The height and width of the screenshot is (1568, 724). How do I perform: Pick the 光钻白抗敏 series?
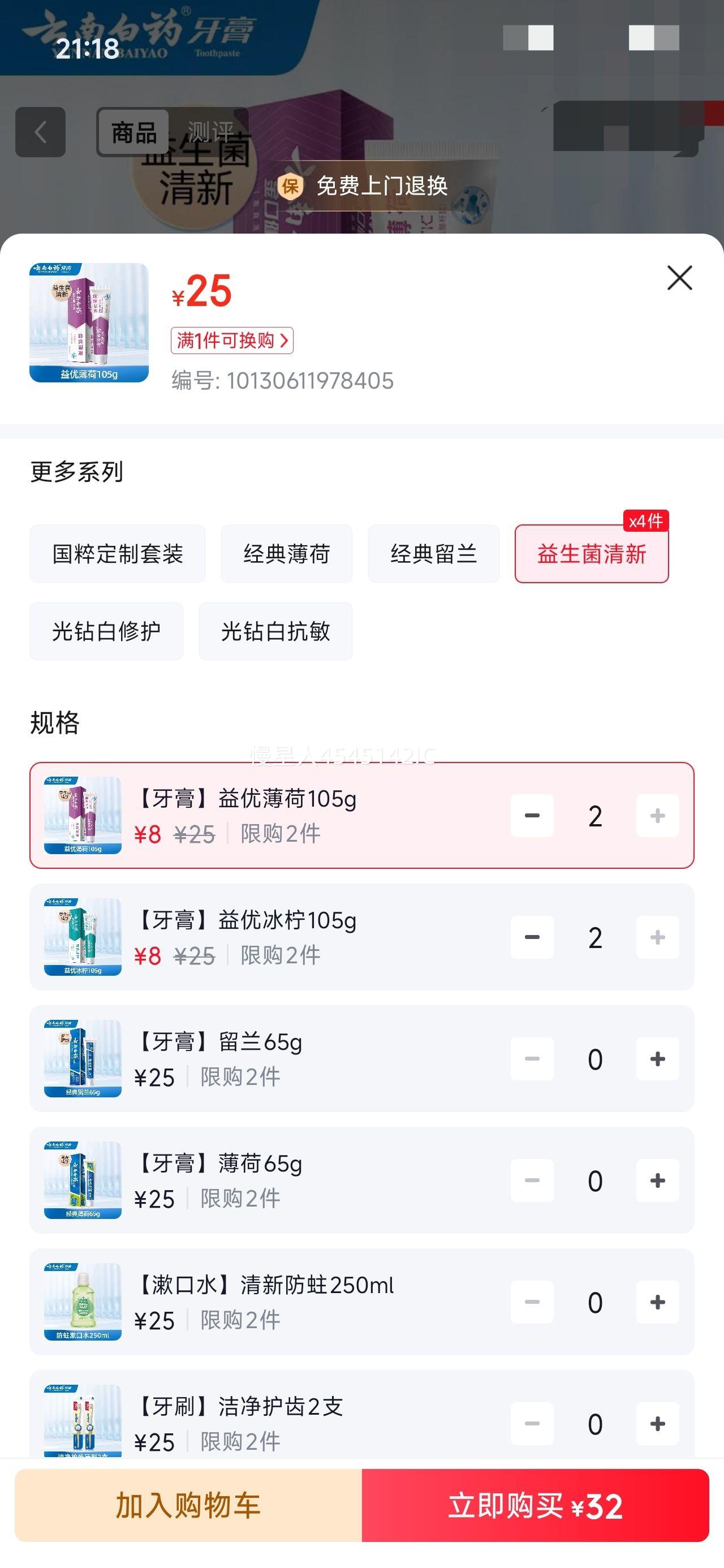275,631
